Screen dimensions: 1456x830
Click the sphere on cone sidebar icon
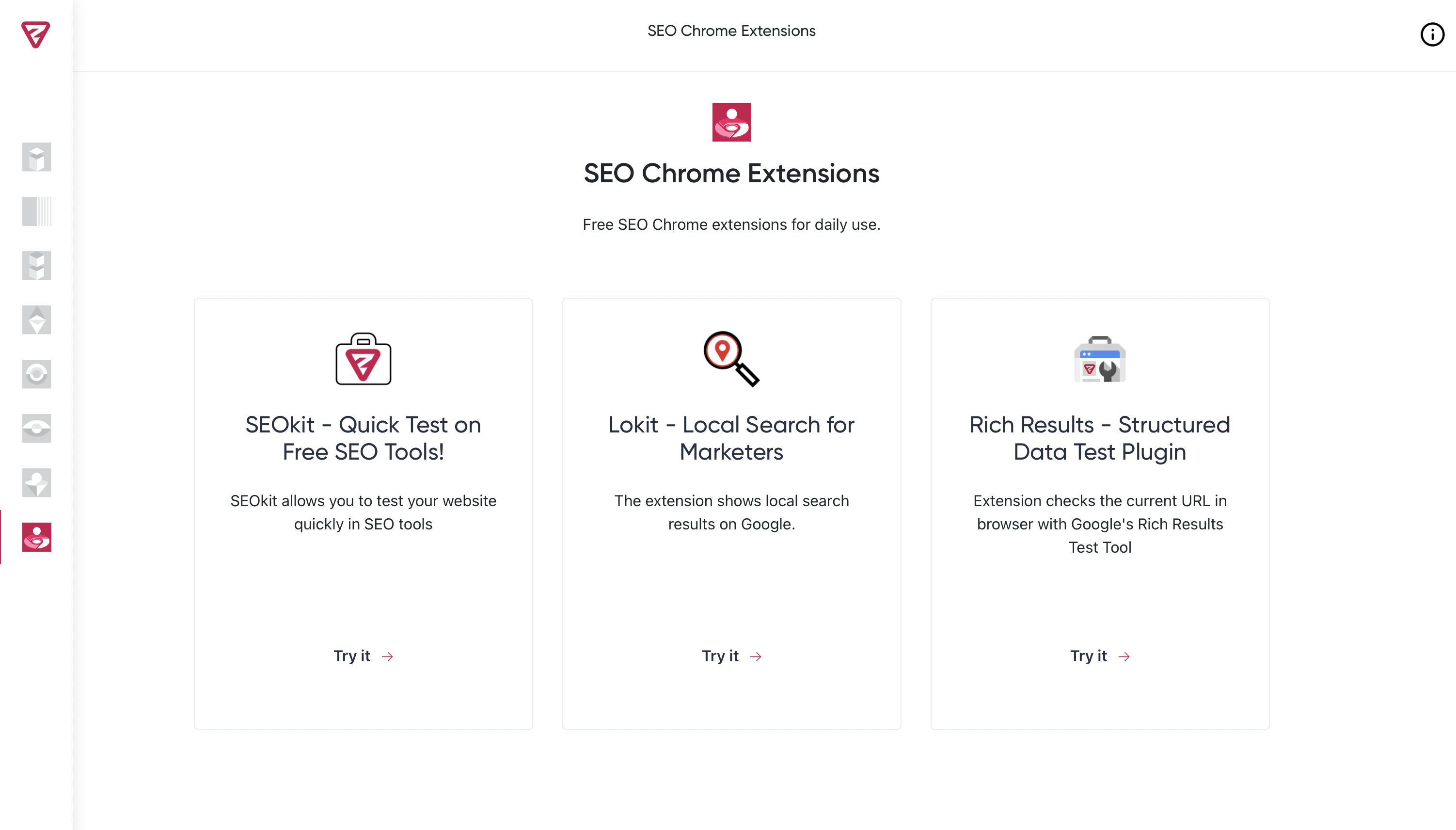(x=36, y=482)
